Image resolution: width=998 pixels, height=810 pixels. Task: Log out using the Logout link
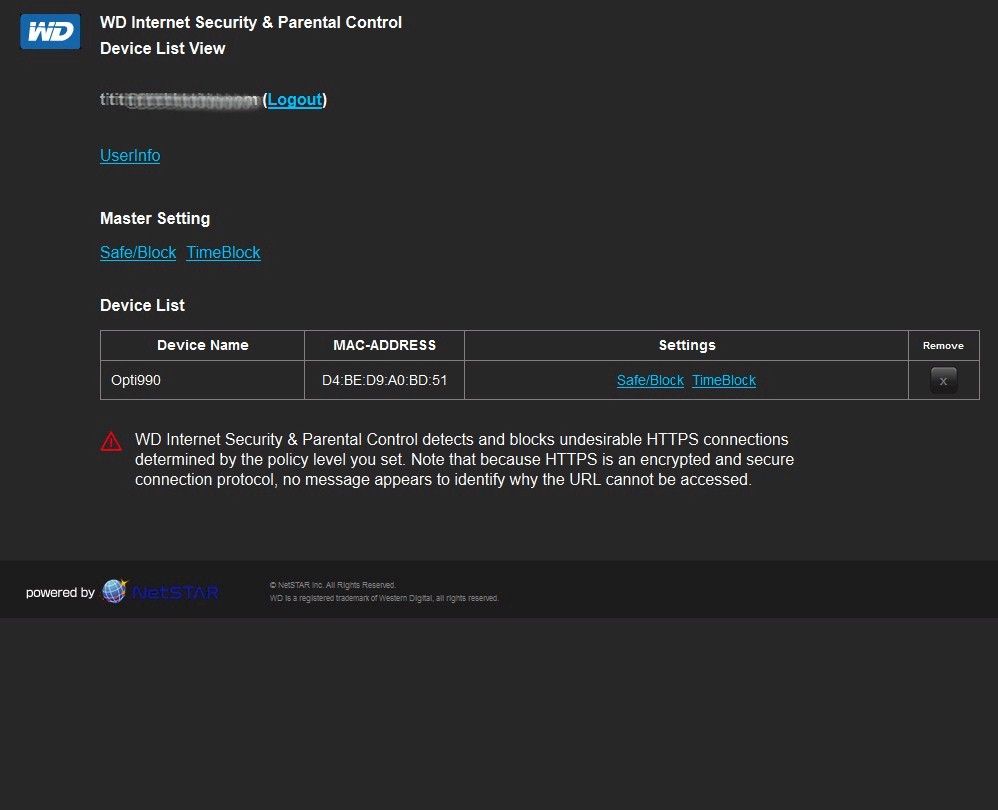(x=295, y=99)
